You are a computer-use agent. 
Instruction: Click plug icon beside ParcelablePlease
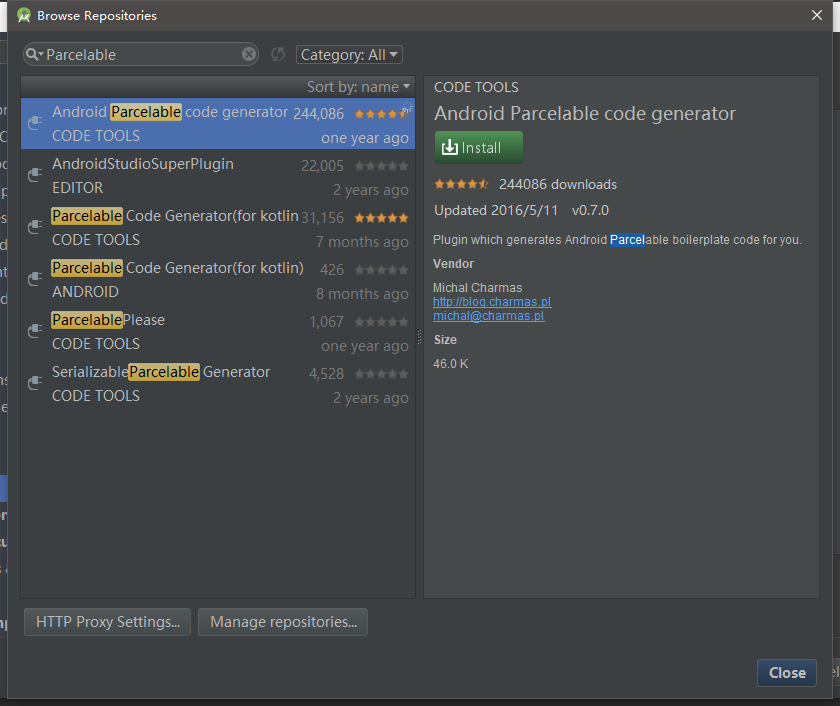click(x=35, y=332)
